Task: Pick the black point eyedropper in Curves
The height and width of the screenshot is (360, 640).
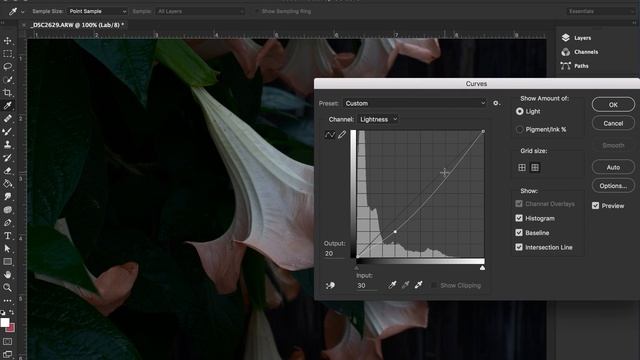Action: (392, 285)
